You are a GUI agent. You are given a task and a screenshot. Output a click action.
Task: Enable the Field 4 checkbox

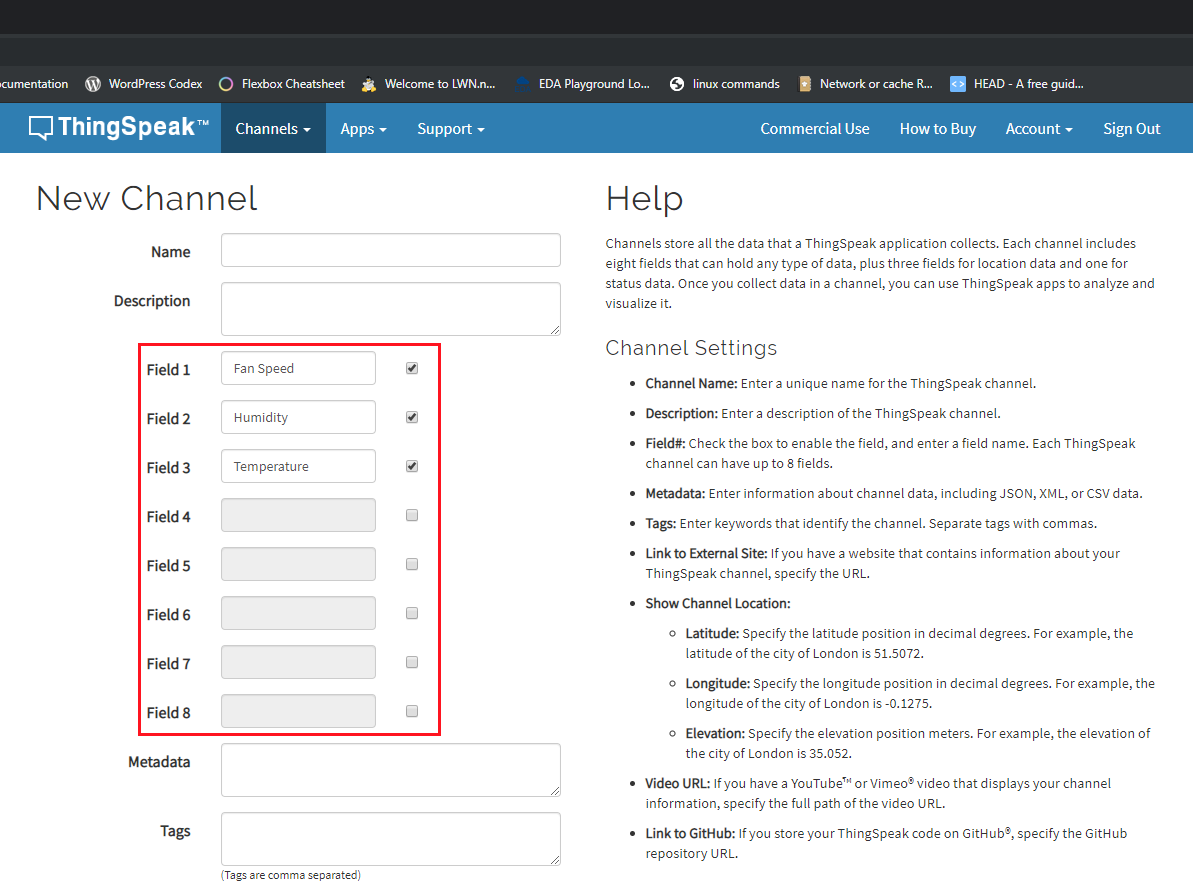pos(412,515)
